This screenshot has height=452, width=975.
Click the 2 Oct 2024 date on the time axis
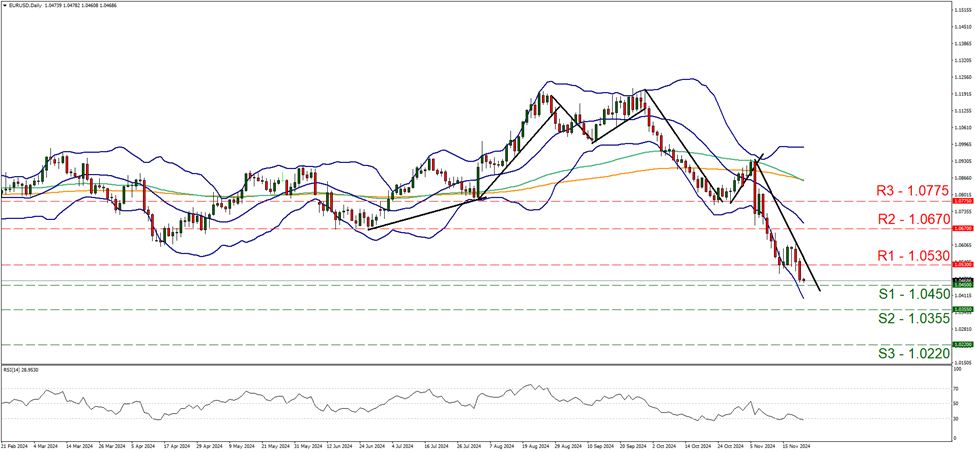pyautogui.click(x=665, y=446)
